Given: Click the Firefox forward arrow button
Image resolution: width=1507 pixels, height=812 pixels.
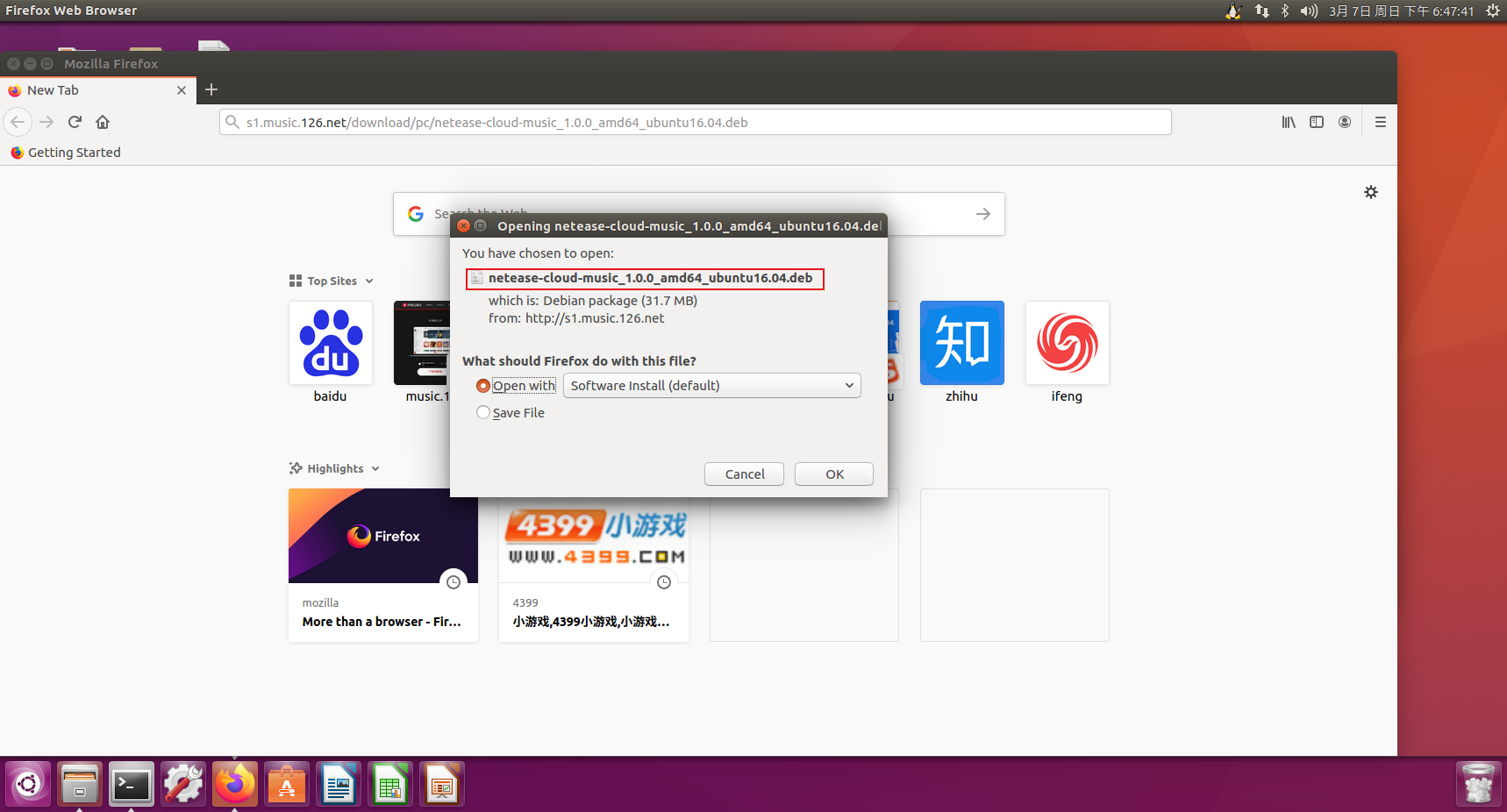Looking at the screenshot, I should tap(46, 122).
